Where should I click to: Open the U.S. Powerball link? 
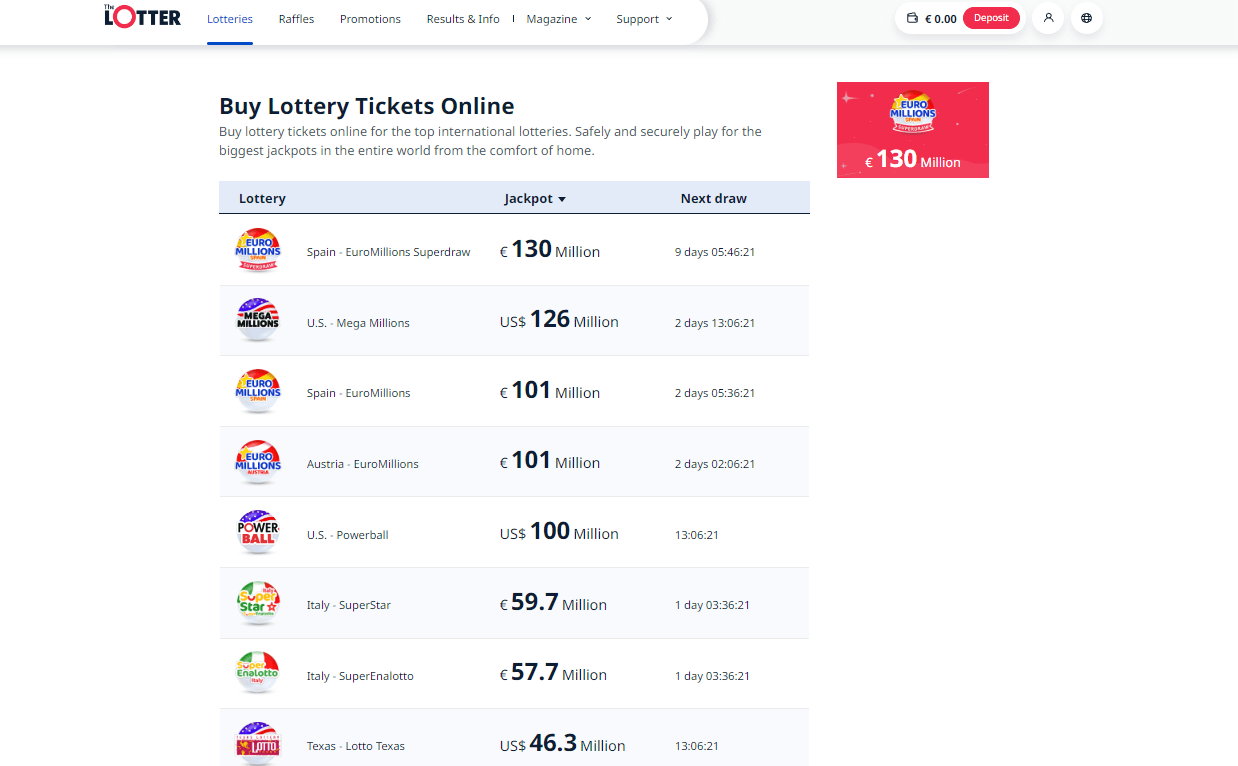pyautogui.click(x=348, y=534)
